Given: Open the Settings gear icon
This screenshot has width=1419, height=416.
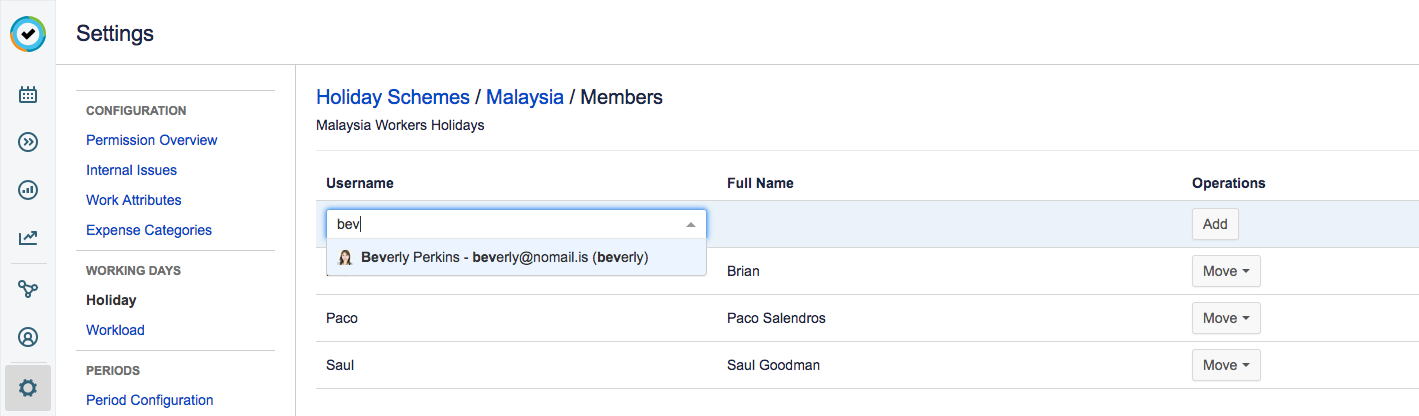Looking at the screenshot, I should 28,387.
